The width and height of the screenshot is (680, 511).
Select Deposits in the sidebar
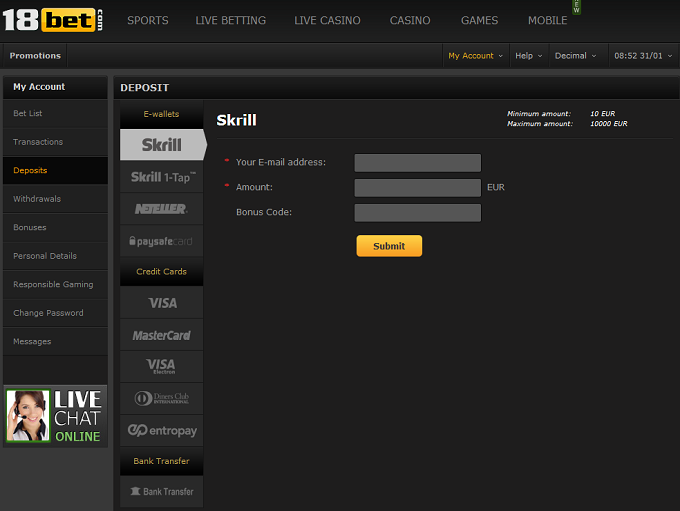point(56,170)
